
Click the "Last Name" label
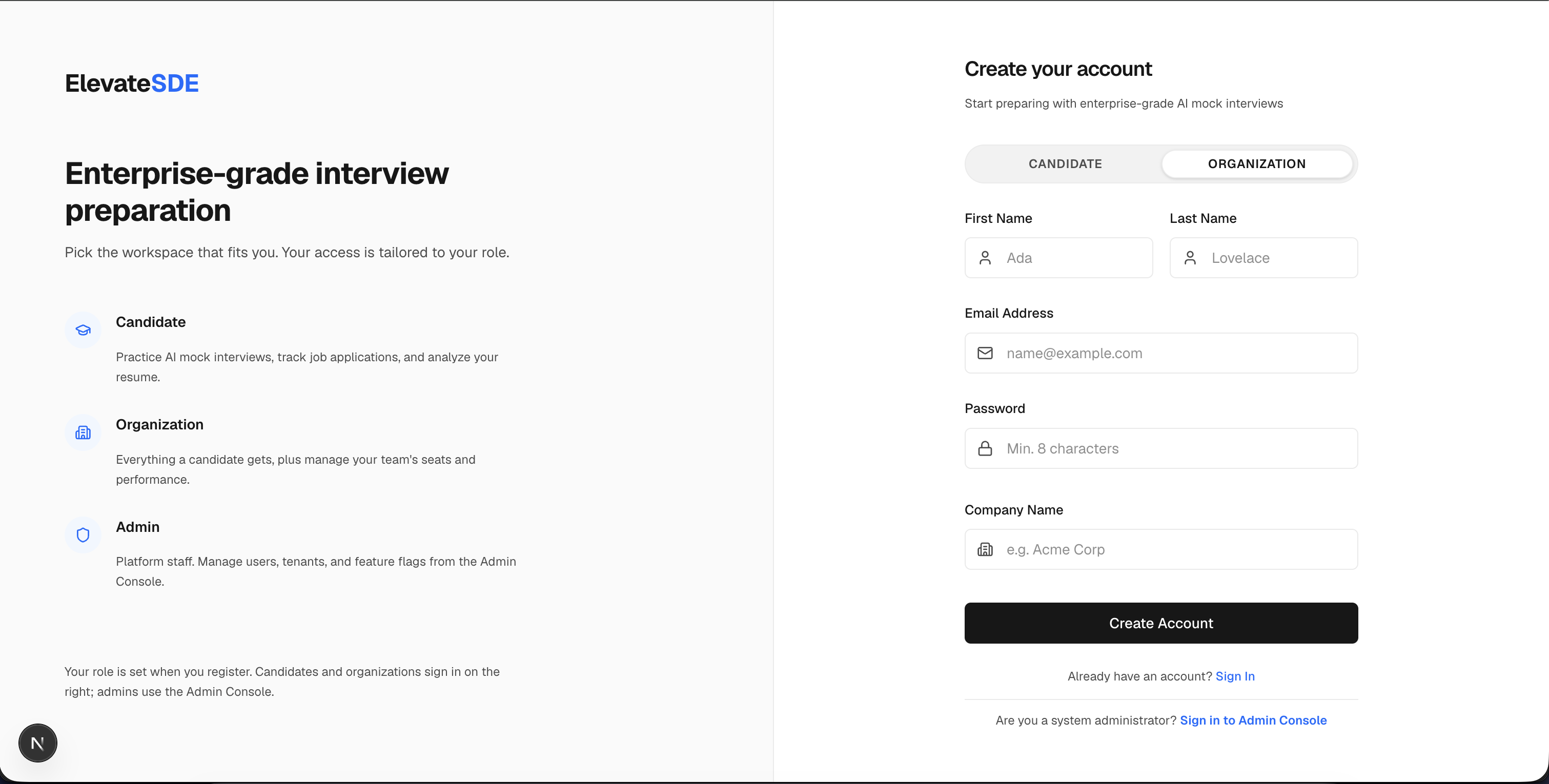(1202, 218)
